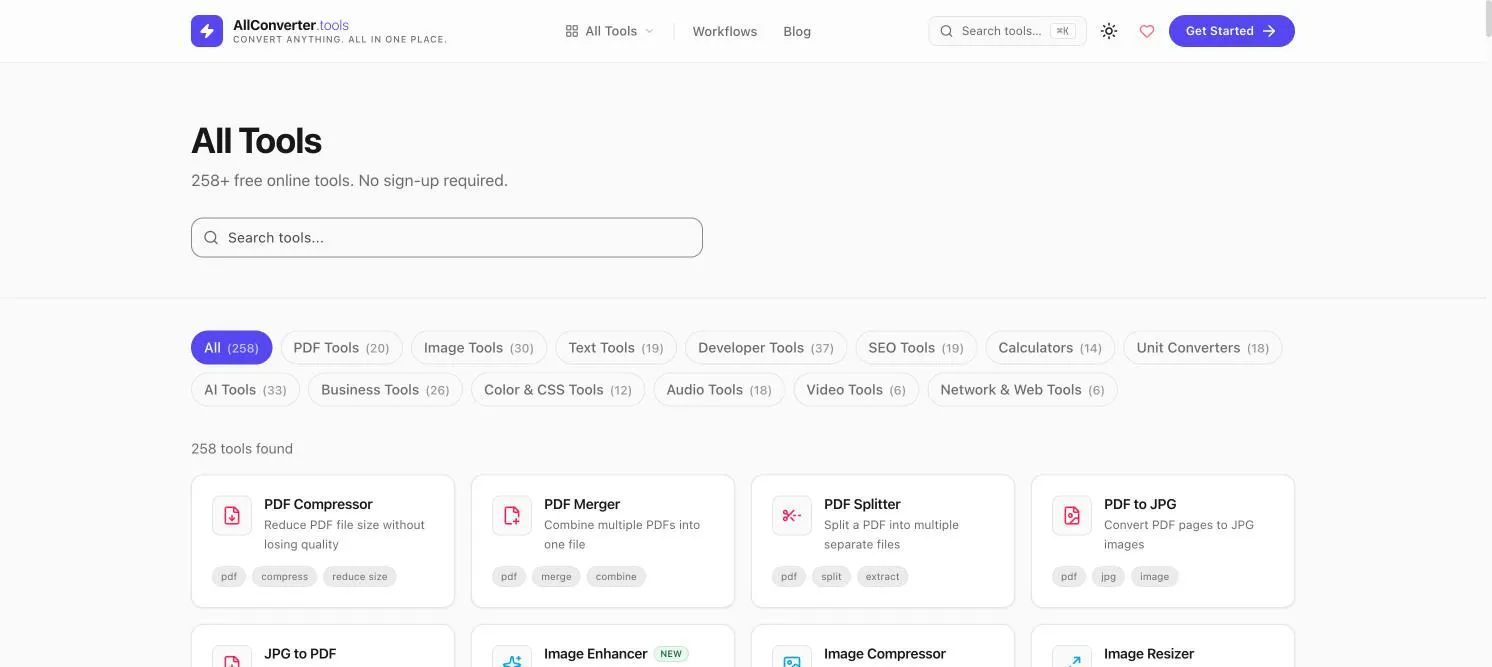
Task: Click the AllConverter lightning bolt logo
Action: (x=207, y=31)
